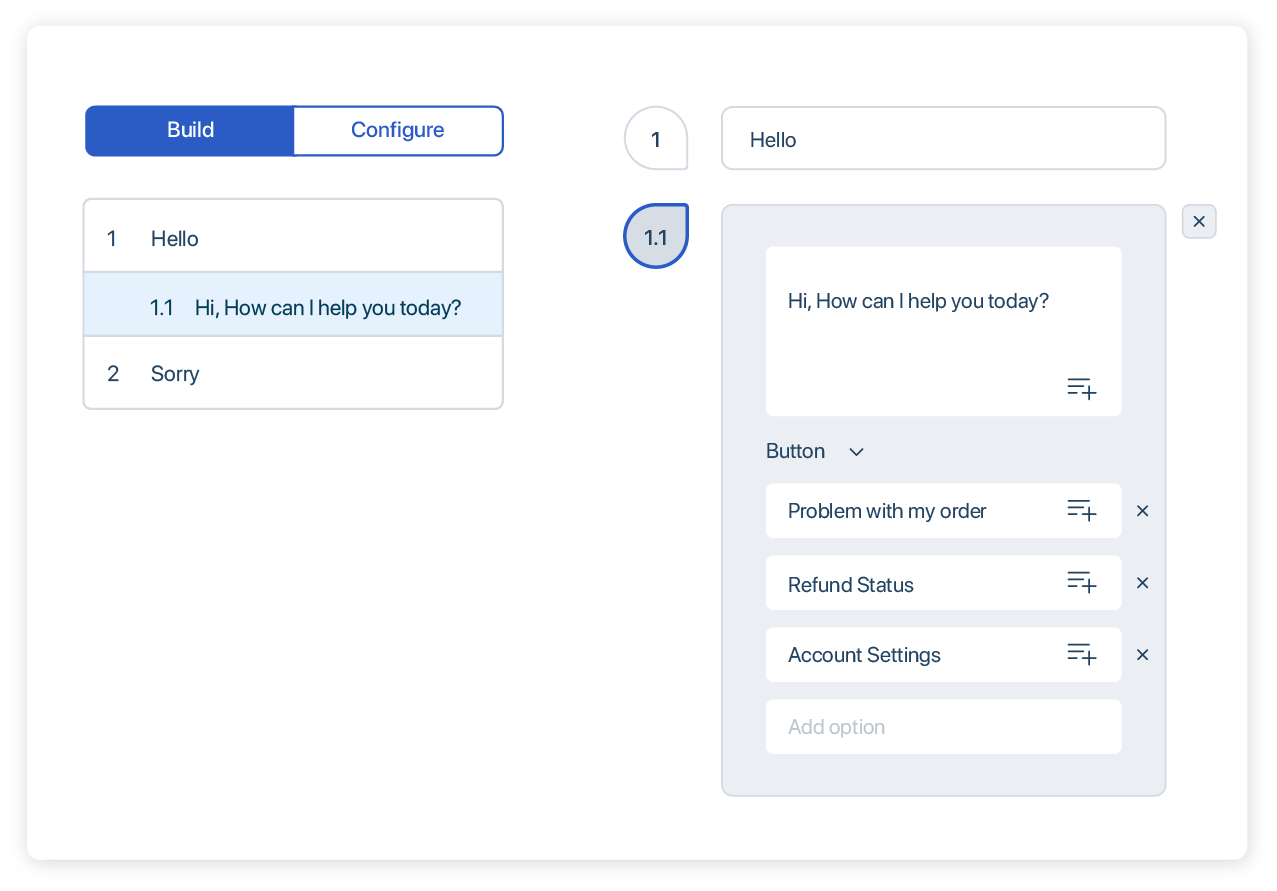Click the step 1 bubble marker
Screen dimensions: 1277x891
[656, 138]
